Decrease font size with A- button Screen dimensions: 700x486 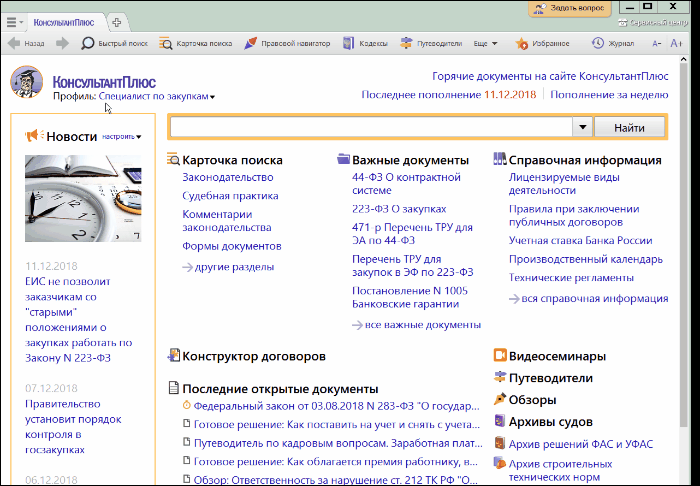click(x=656, y=43)
